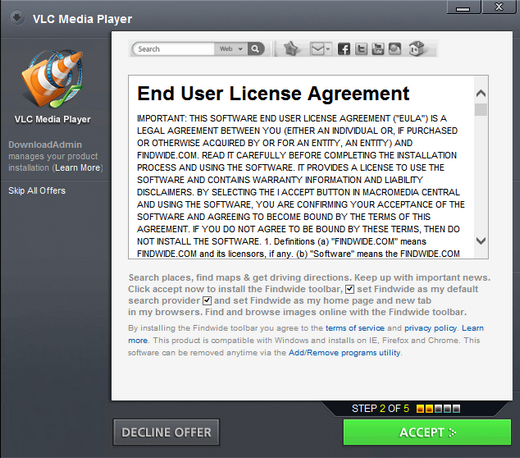Image resolution: width=520 pixels, height=458 pixels.
Task: Uncheck set Findwide as default search provider
Action: click(349, 289)
